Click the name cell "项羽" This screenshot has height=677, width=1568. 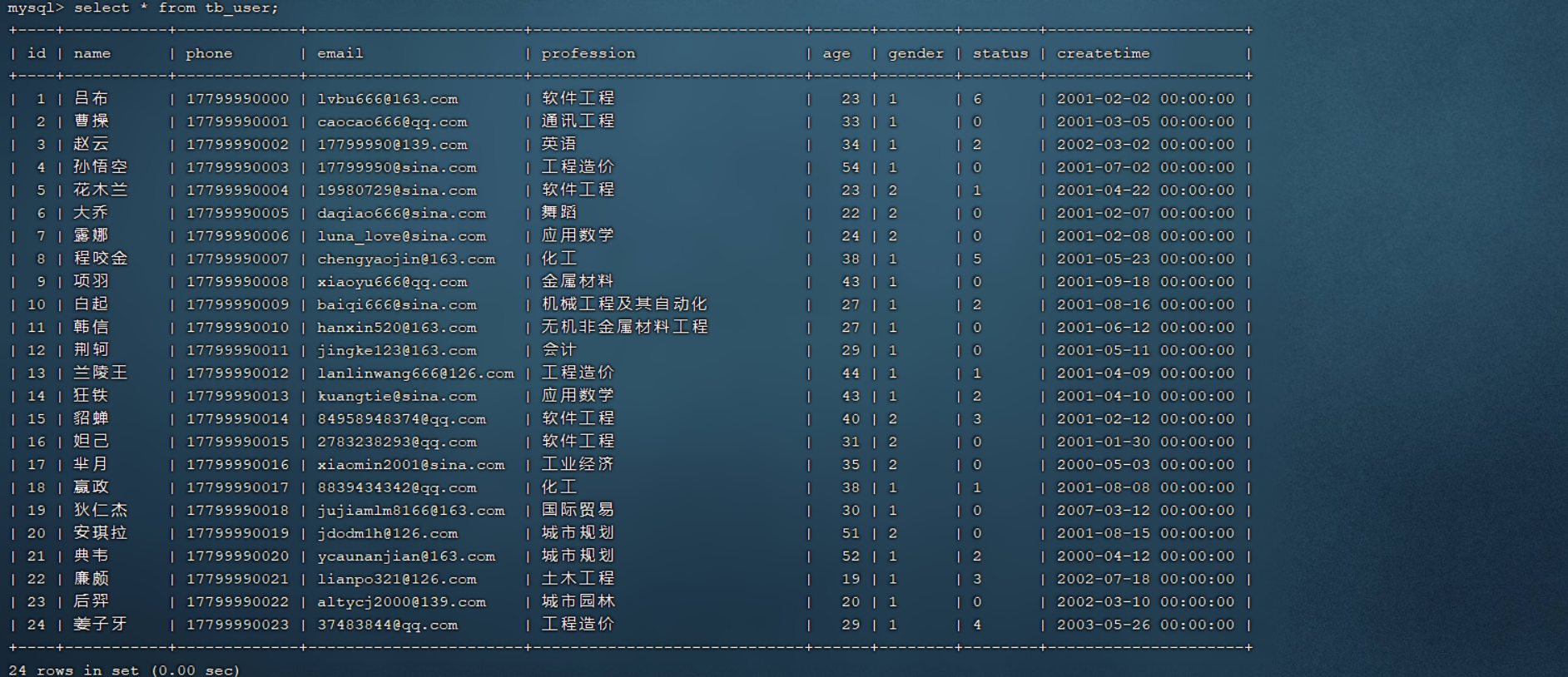click(x=91, y=281)
